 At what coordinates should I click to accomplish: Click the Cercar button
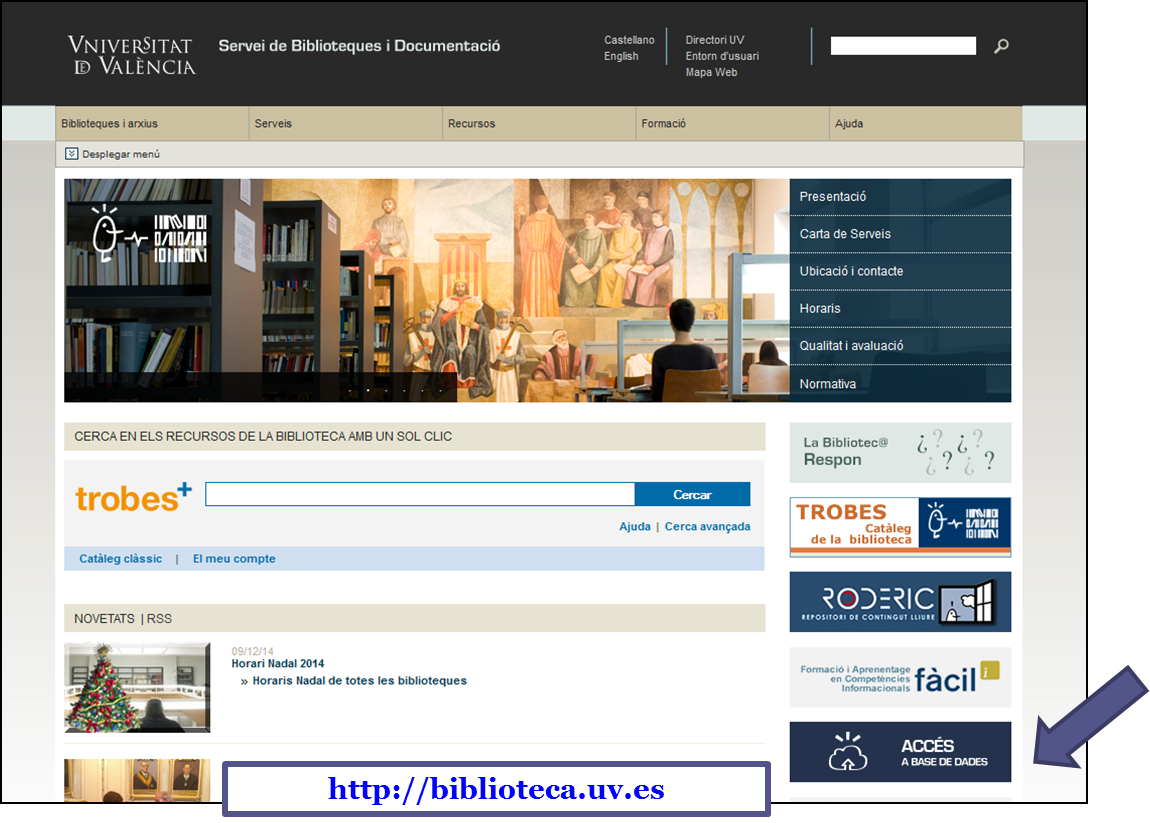(x=692, y=494)
